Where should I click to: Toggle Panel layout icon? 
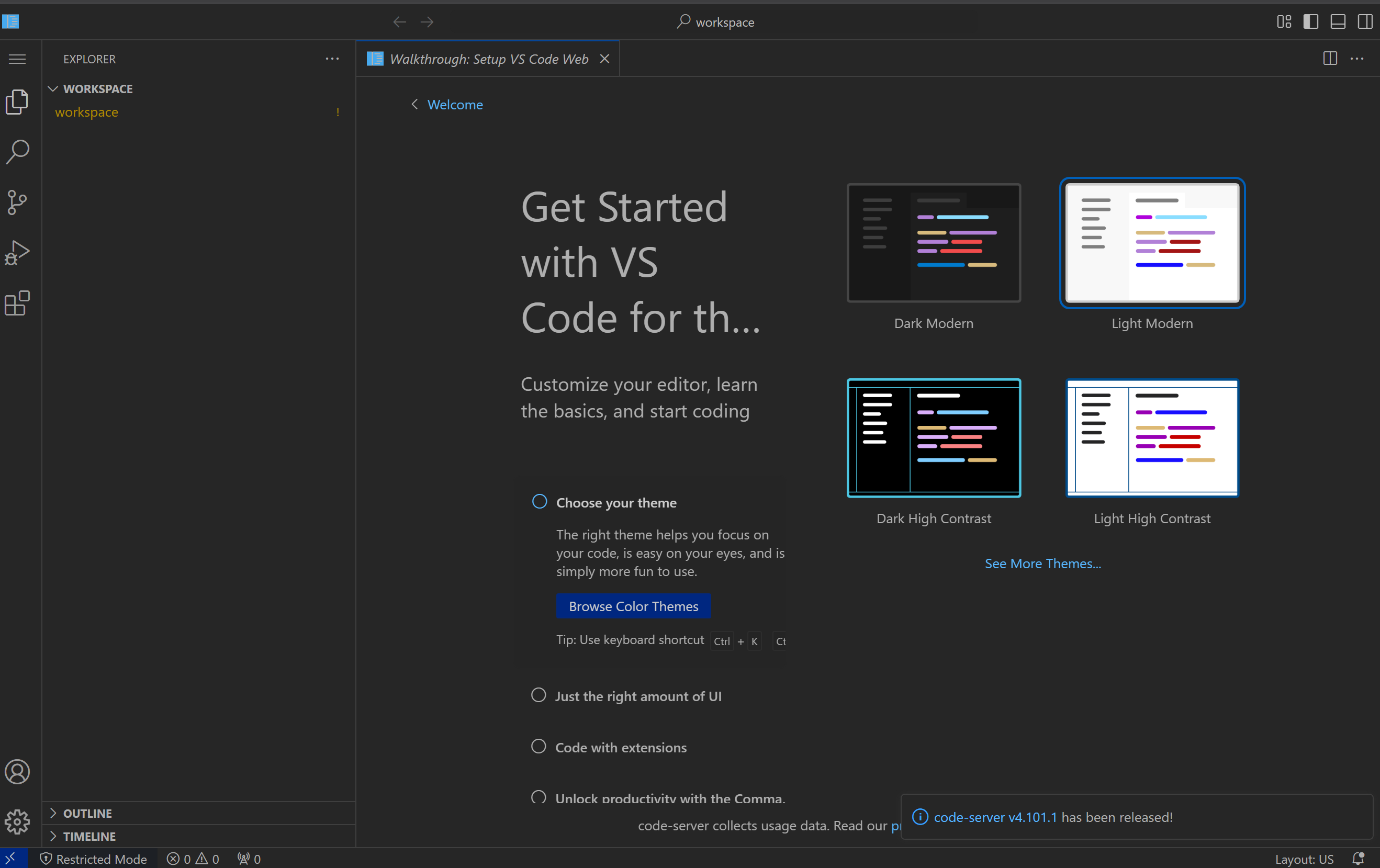point(1338,22)
